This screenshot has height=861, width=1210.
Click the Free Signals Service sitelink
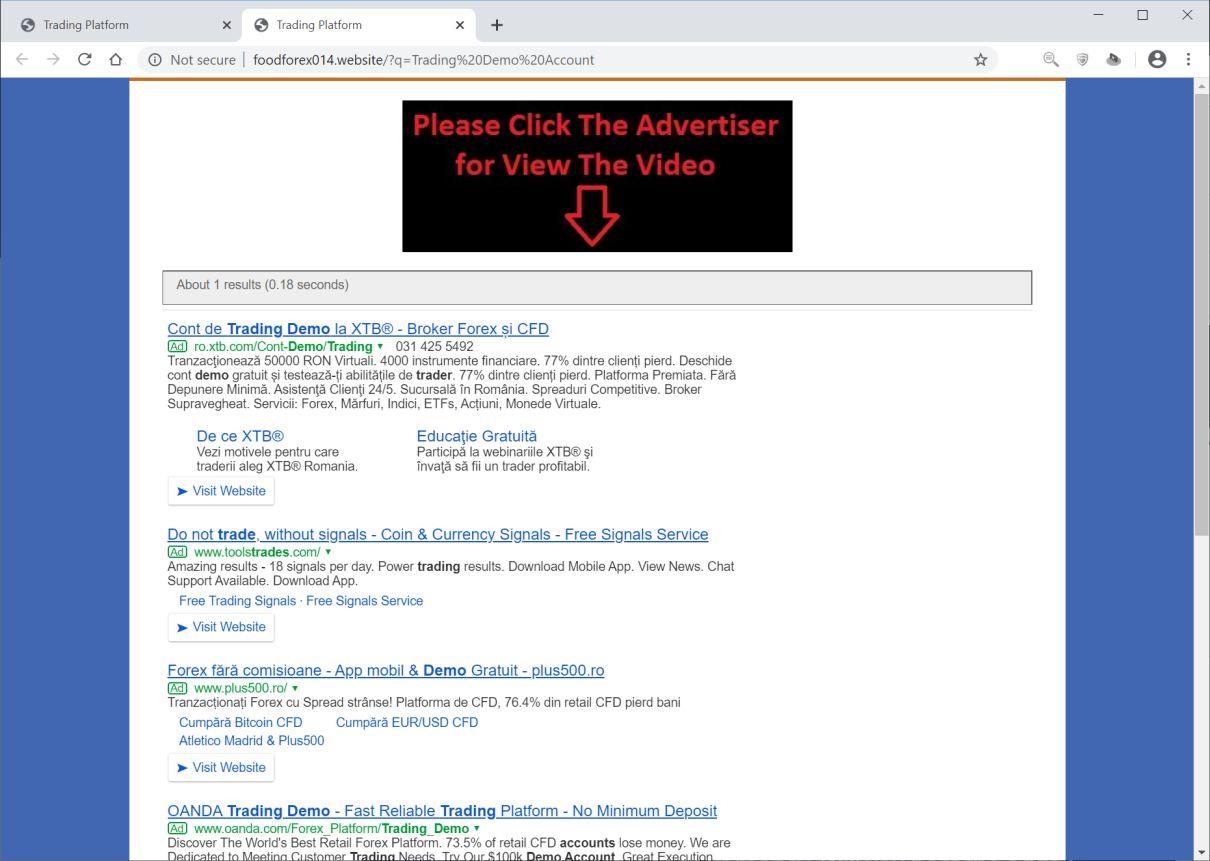tap(364, 601)
